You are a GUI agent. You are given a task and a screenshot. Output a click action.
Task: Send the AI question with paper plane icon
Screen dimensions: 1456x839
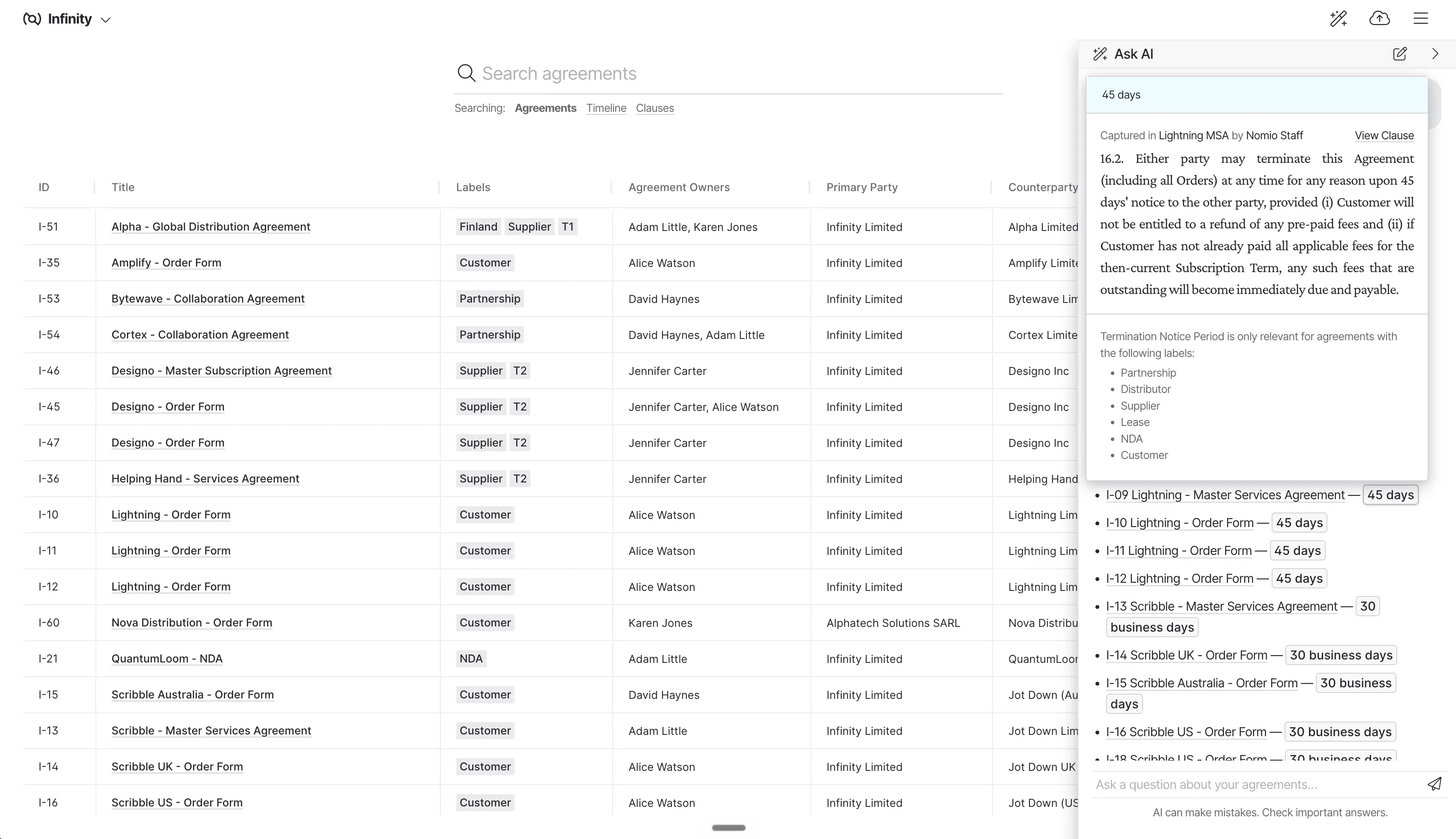point(1434,784)
